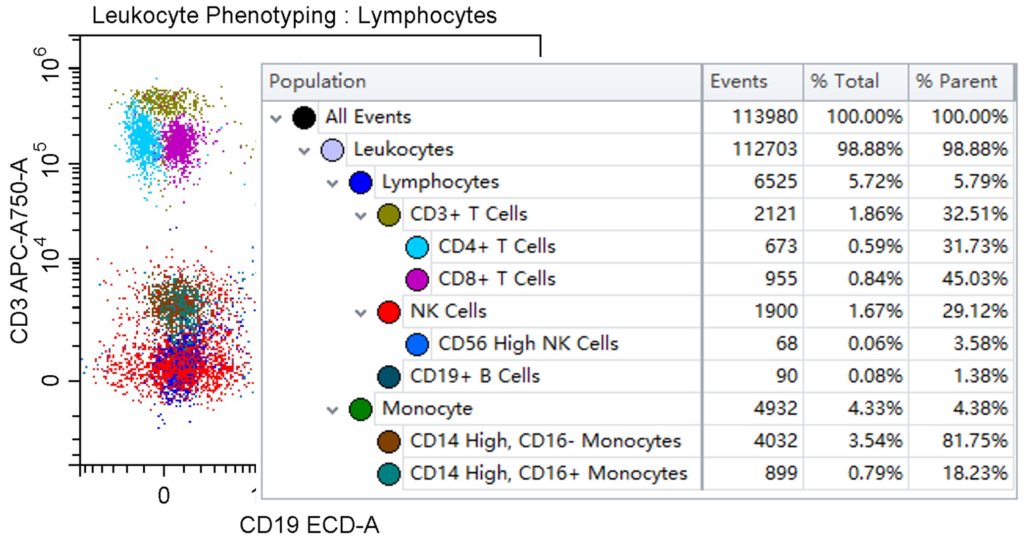Collapse the CD3+ T Cells node
1024x538 pixels.
361,215
